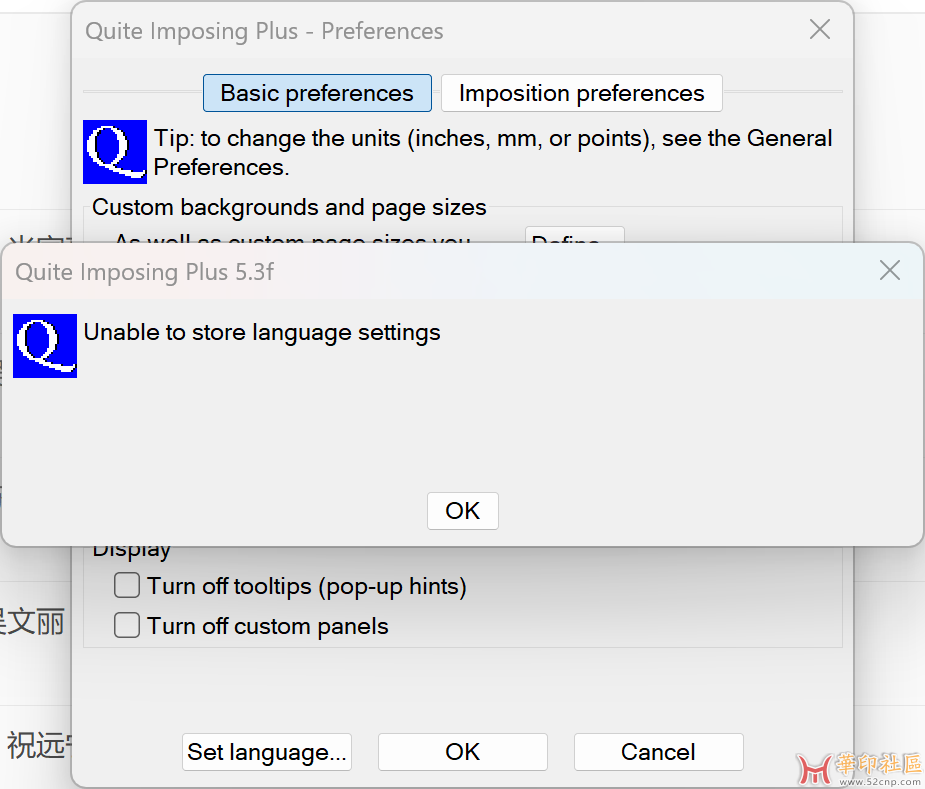Click OK in the 'Unable to store language settings' dialog
Screen dimensions: 925x789
tap(462, 511)
